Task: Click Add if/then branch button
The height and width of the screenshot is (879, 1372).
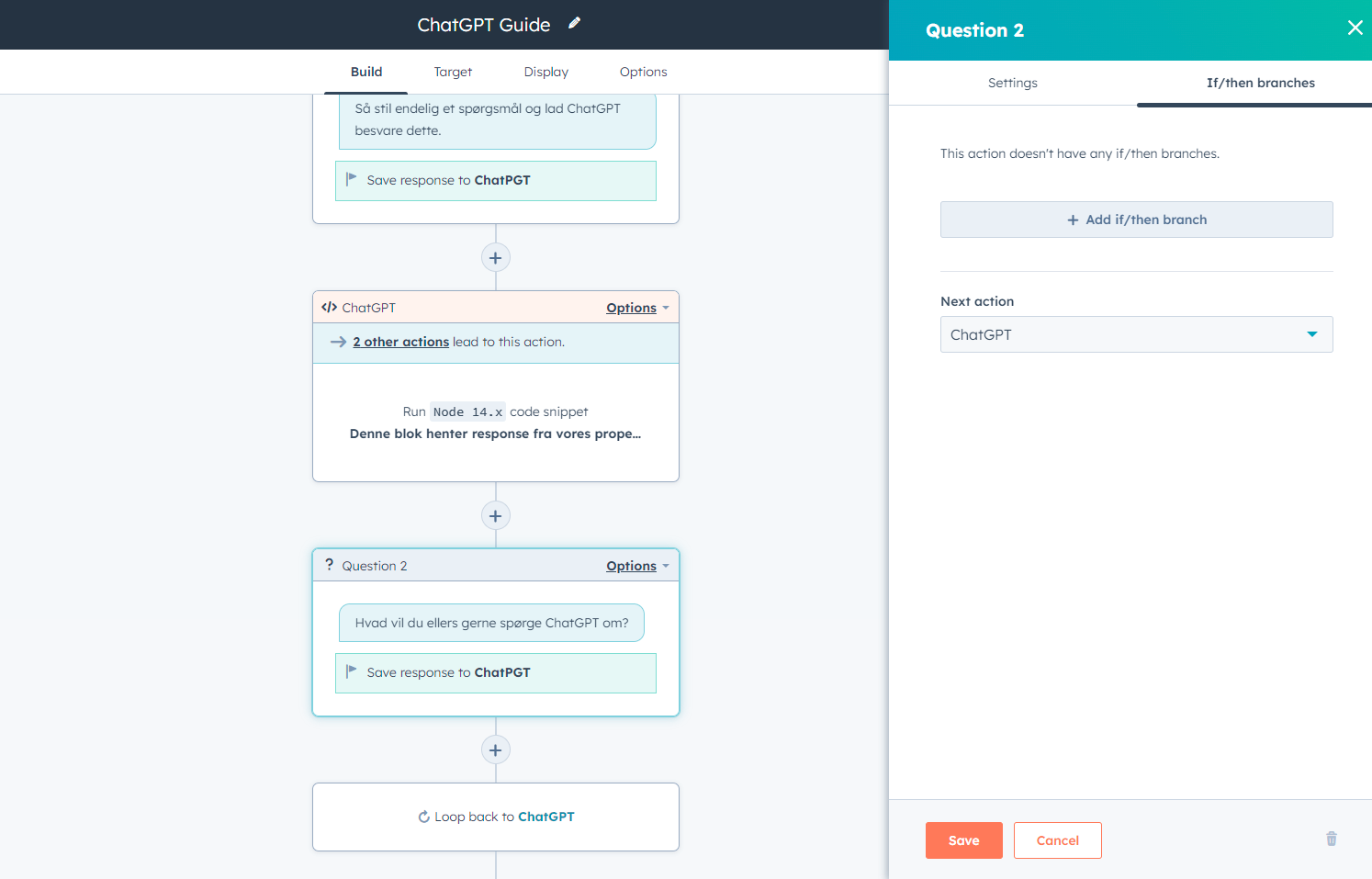Action: click(x=1137, y=220)
